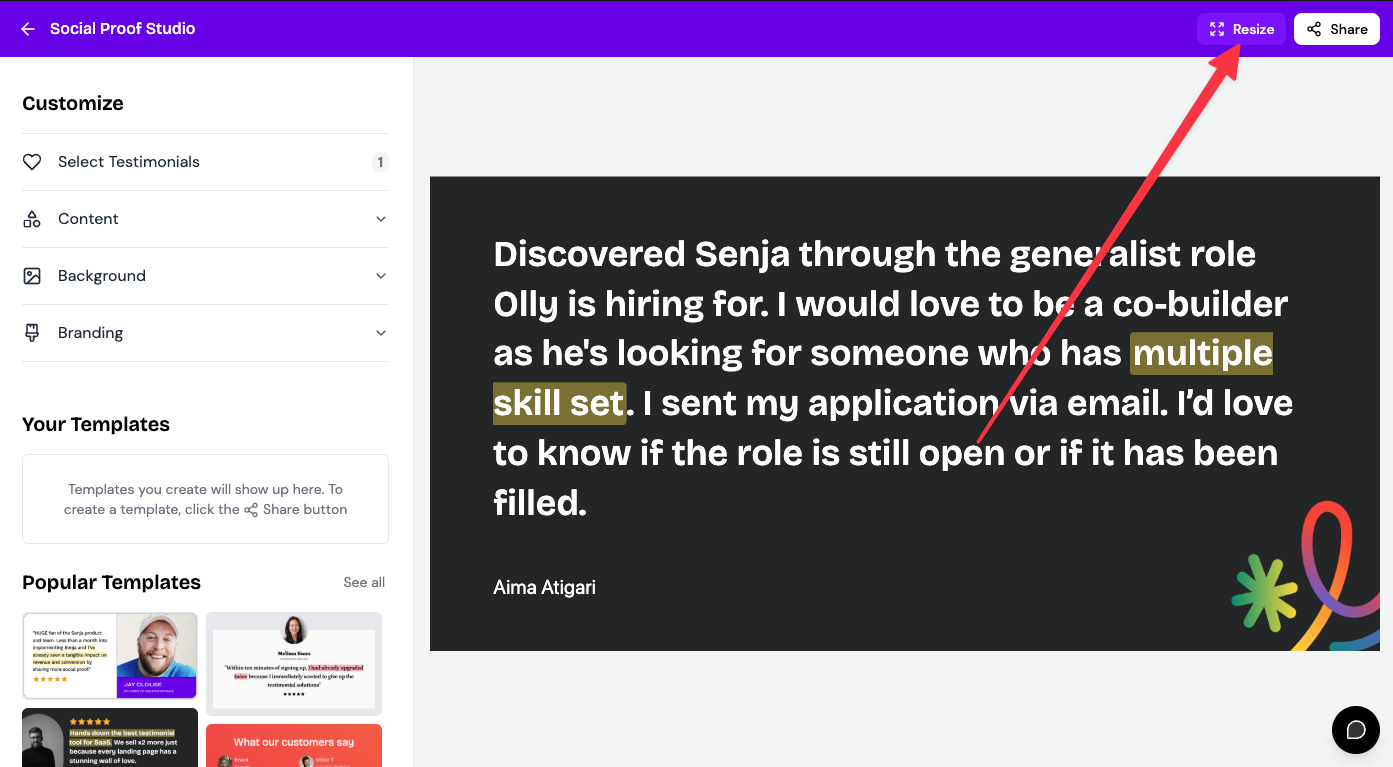The width and height of the screenshot is (1393, 767).
Task: Expand the Content section chevron
Action: (x=381, y=219)
